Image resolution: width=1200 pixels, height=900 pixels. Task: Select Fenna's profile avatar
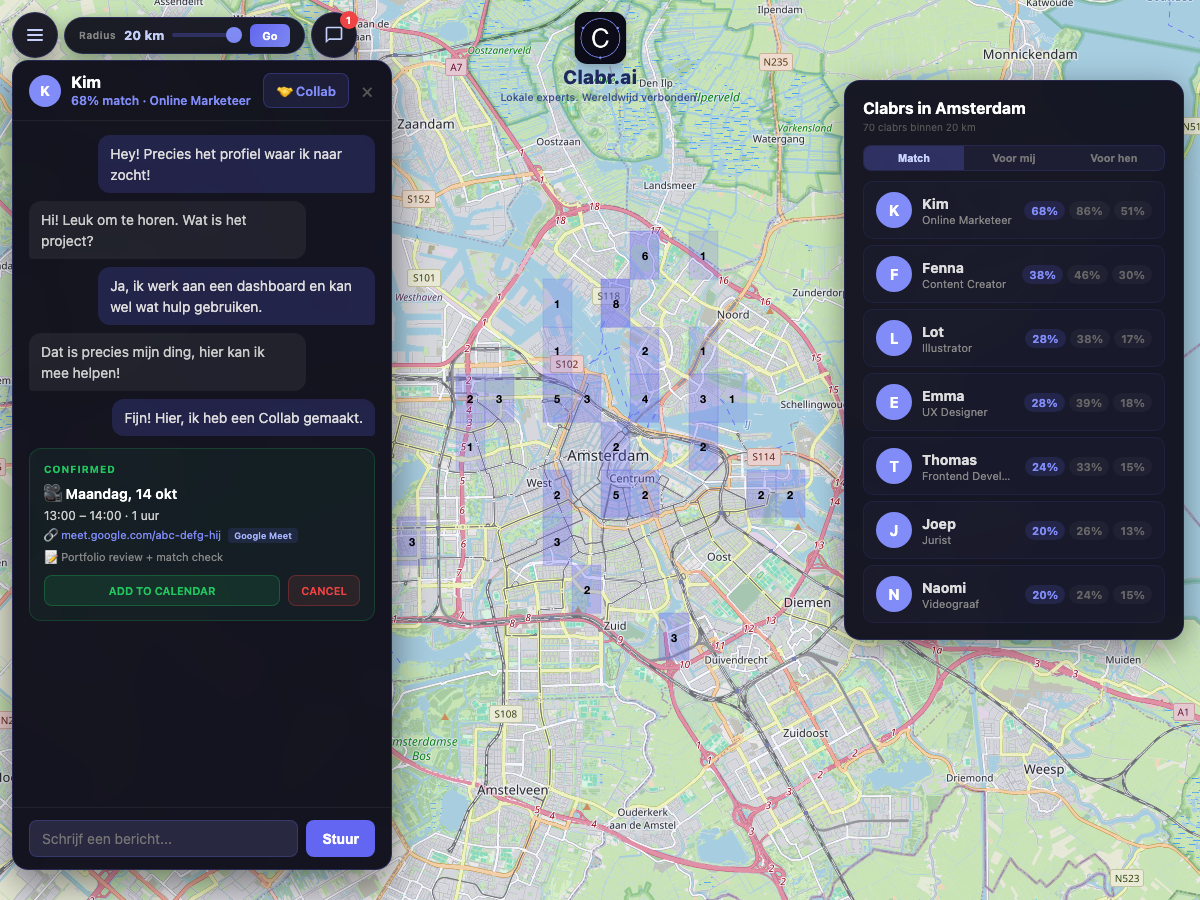pyautogui.click(x=893, y=274)
